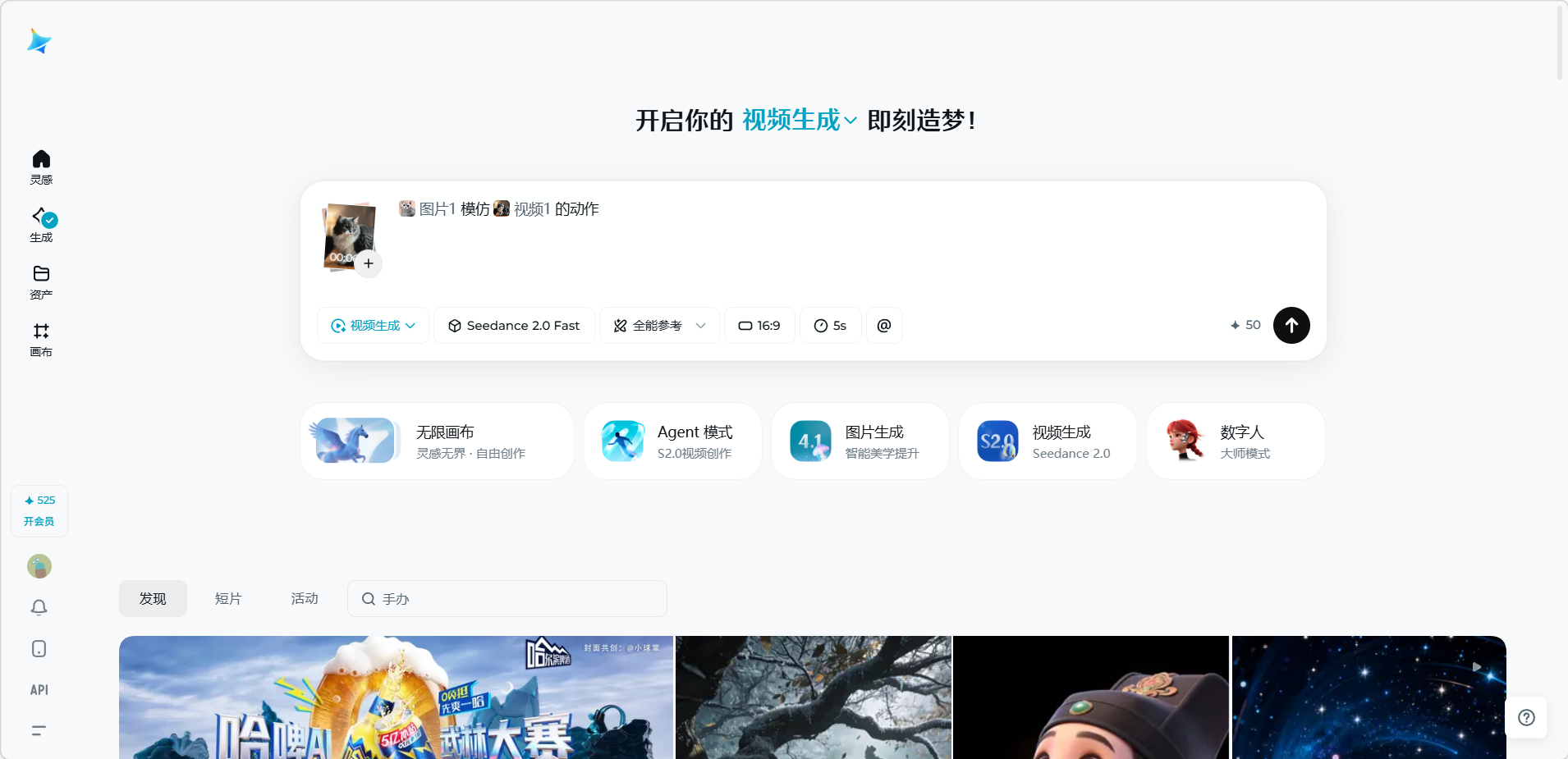Screen dimensions: 1568x759
Task: Select the 16:9 aspect ratio option
Action: point(759,326)
